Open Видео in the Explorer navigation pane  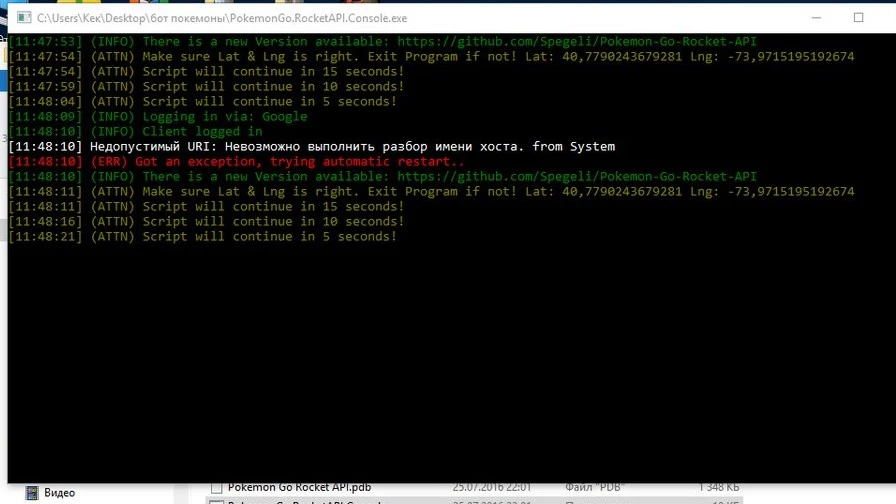(59, 493)
